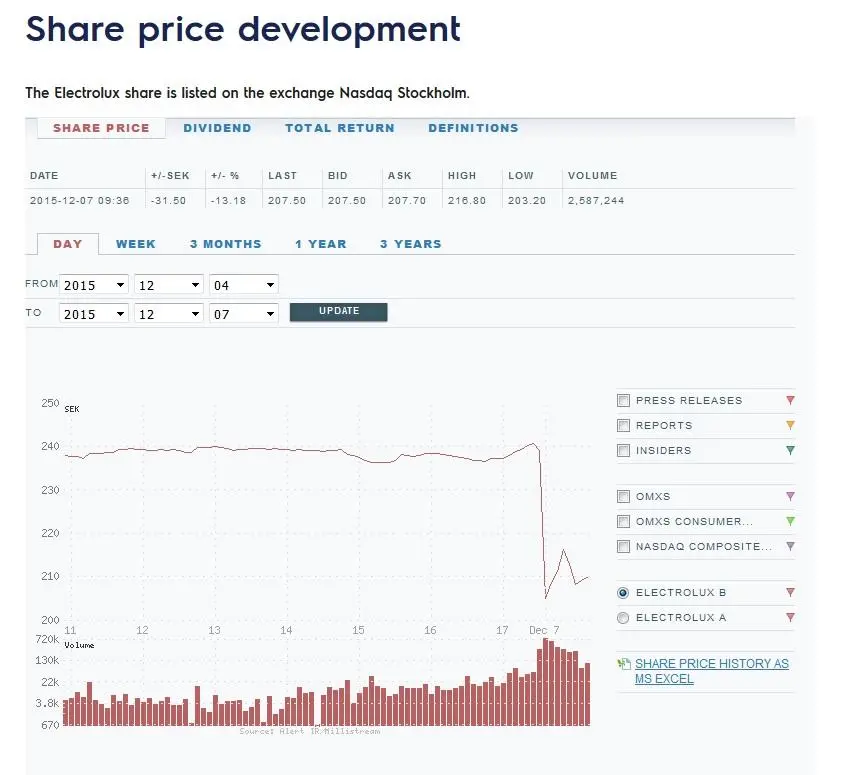This screenshot has height=775, width=844.
Task: Select the Day period tab
Action: 68,244
